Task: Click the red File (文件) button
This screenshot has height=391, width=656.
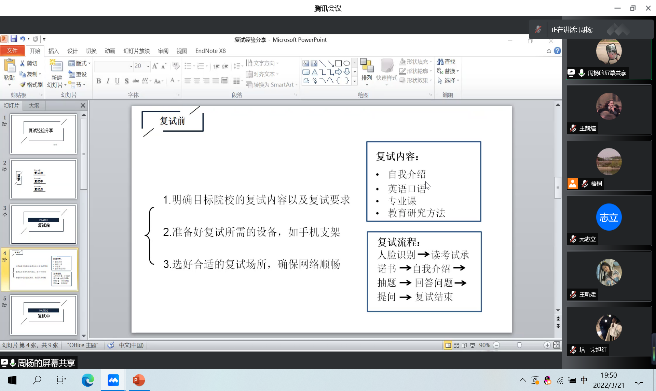Action: 12,51
